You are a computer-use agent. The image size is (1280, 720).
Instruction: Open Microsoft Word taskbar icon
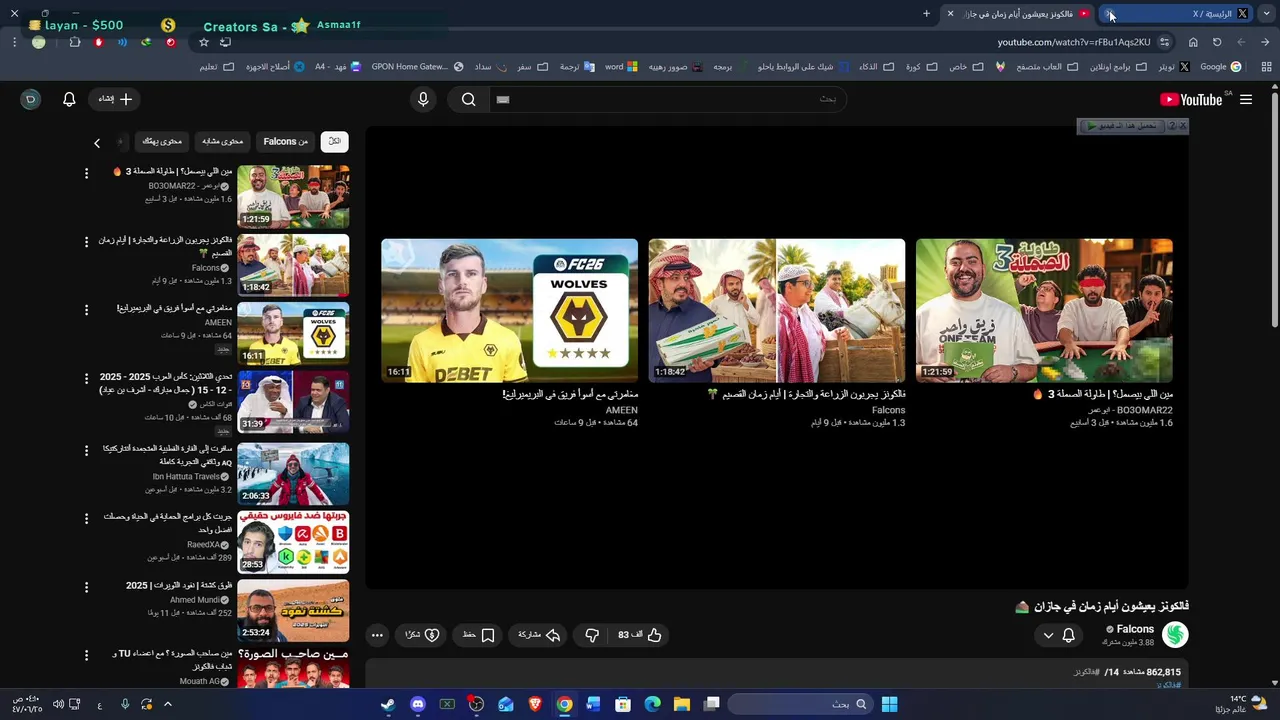coord(593,704)
